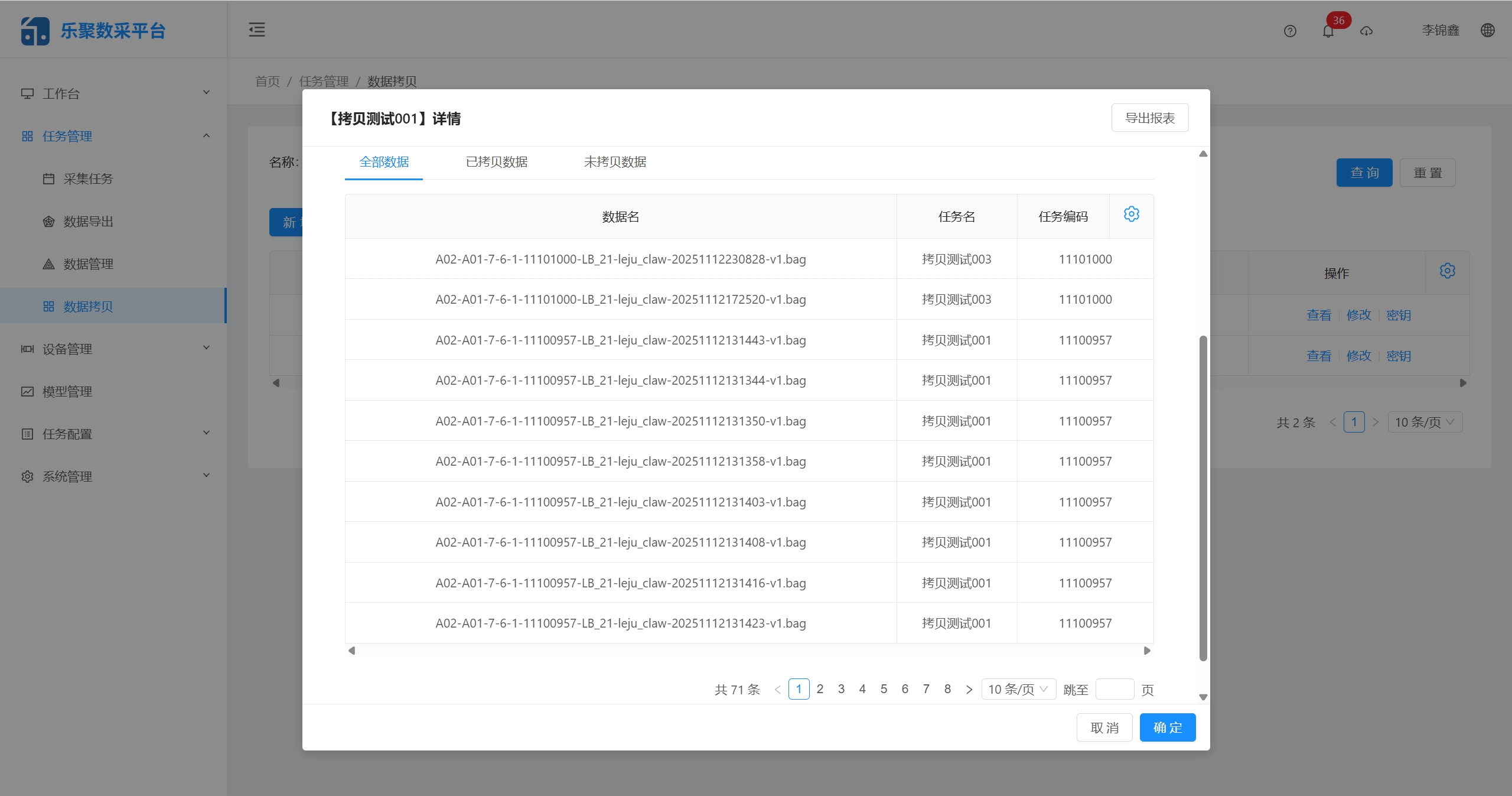The width and height of the screenshot is (1512, 796).
Task: Switch to the 未拷贝数据 tab
Action: 615,162
